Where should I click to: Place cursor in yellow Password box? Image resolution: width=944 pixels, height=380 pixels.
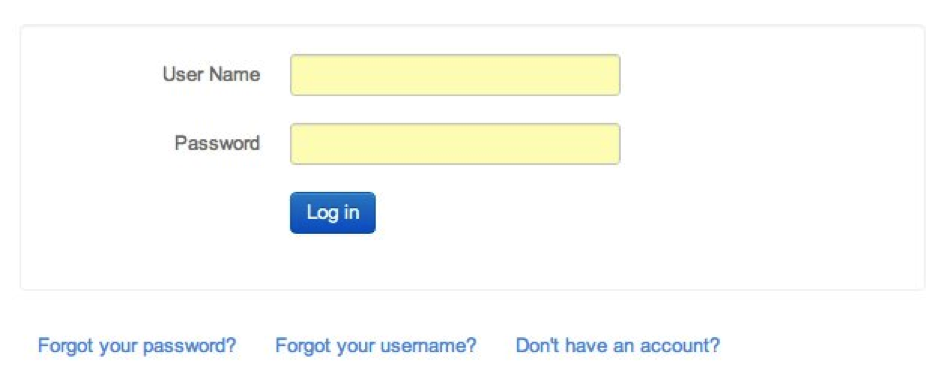tap(455, 144)
